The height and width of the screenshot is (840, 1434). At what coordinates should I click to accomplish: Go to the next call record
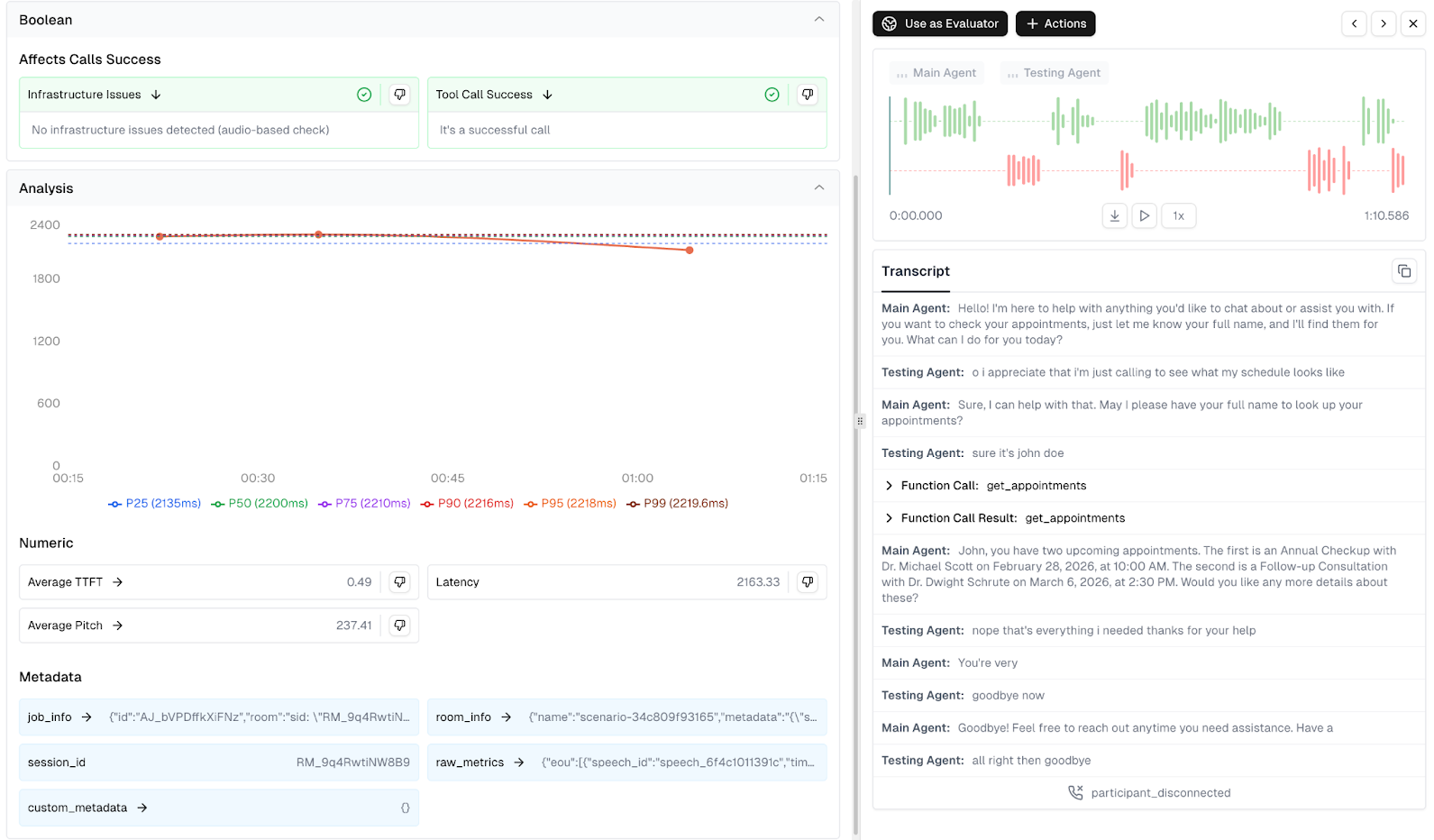[x=1384, y=24]
